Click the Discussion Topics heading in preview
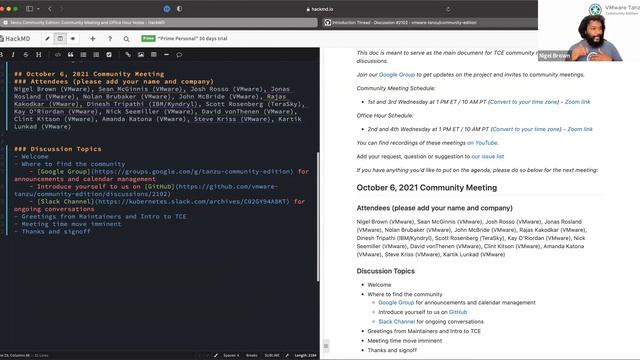 (385, 271)
